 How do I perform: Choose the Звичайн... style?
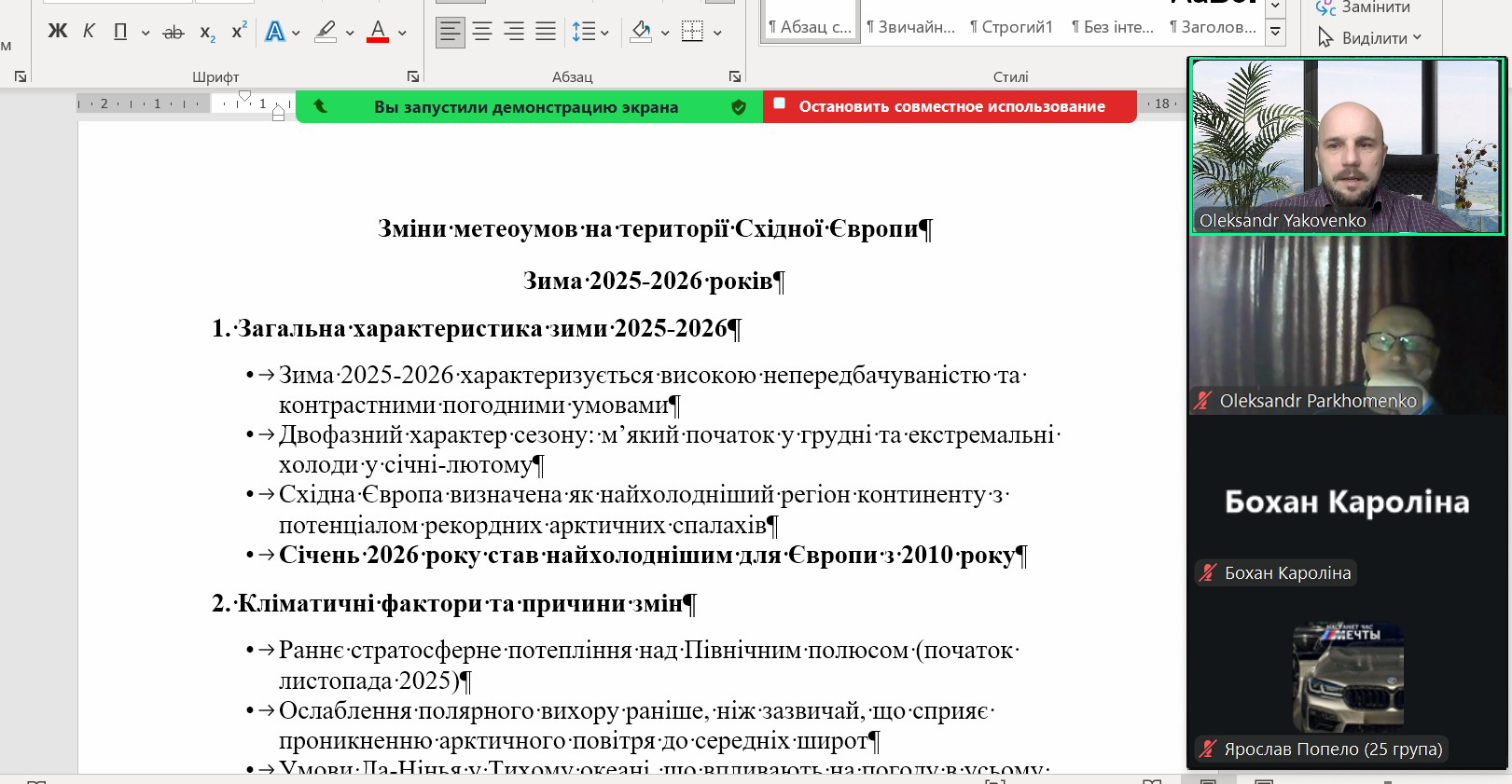click(x=910, y=27)
